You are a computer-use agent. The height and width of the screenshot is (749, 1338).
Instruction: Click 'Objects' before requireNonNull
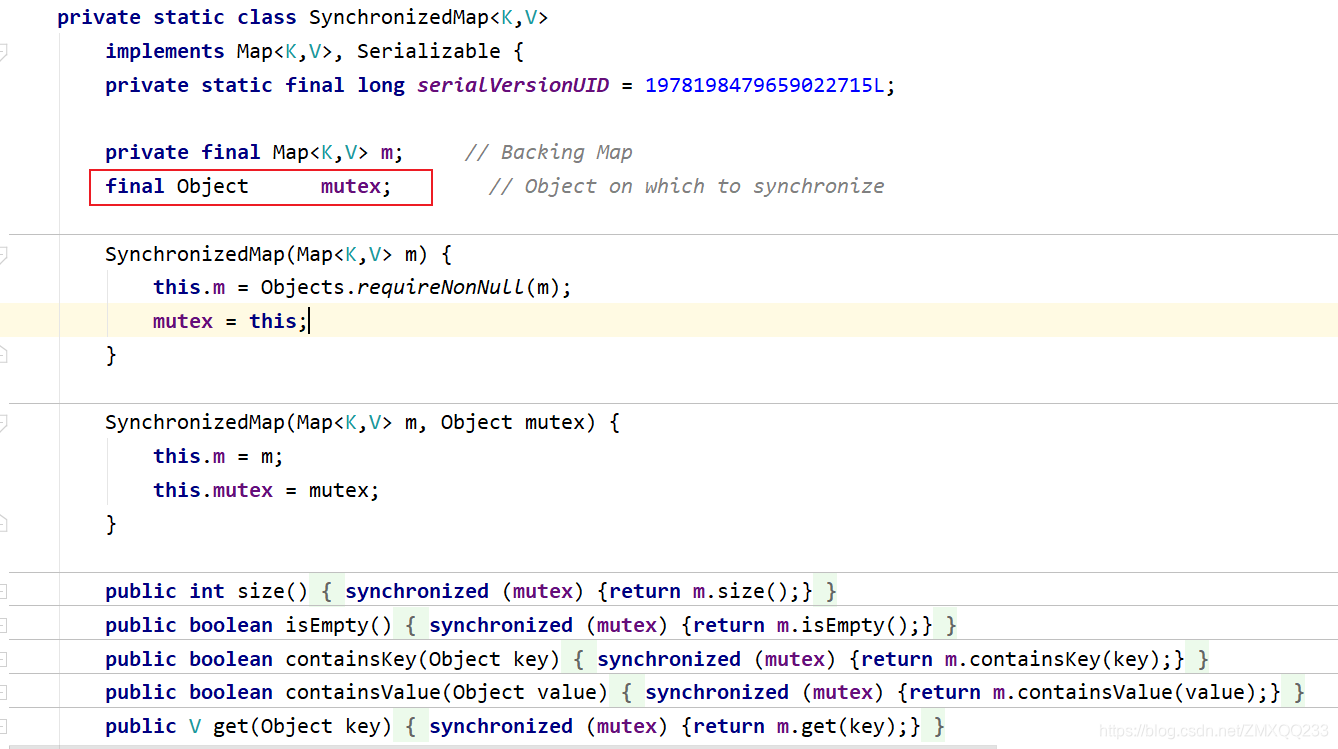(303, 287)
